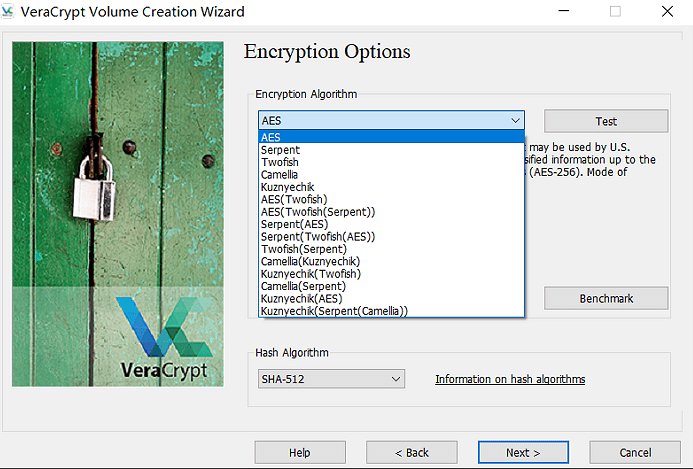Click the VeraCrypt padlock banner image
This screenshot has width=693, height=469.
pos(118,214)
